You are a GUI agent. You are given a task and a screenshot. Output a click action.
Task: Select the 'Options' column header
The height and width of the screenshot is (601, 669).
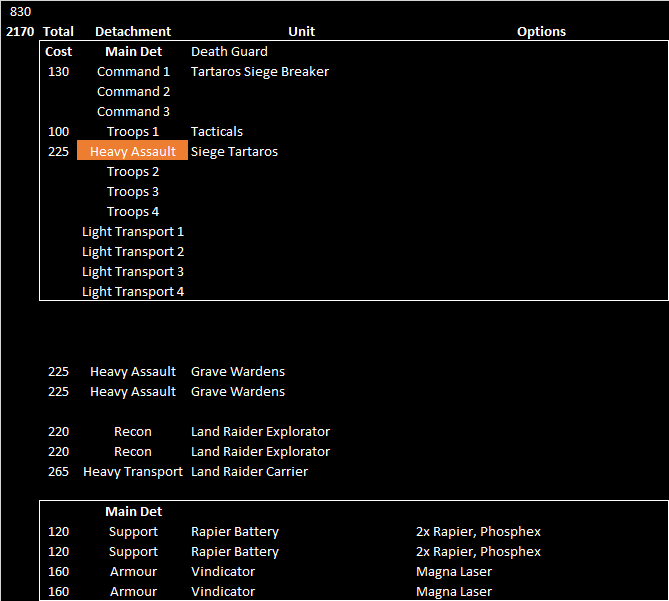click(541, 32)
